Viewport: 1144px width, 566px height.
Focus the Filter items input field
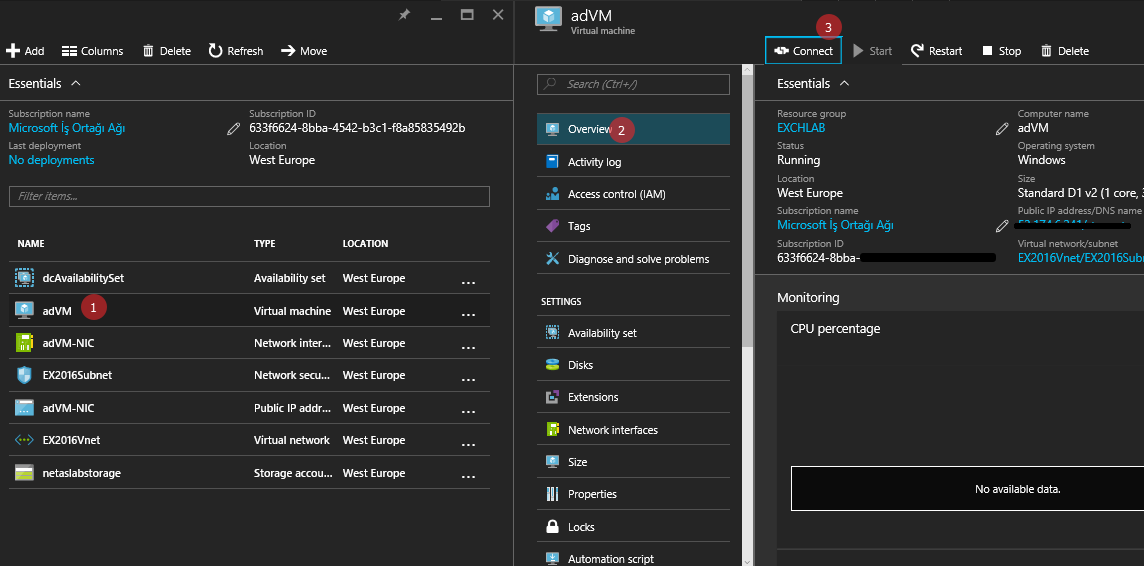(249, 196)
